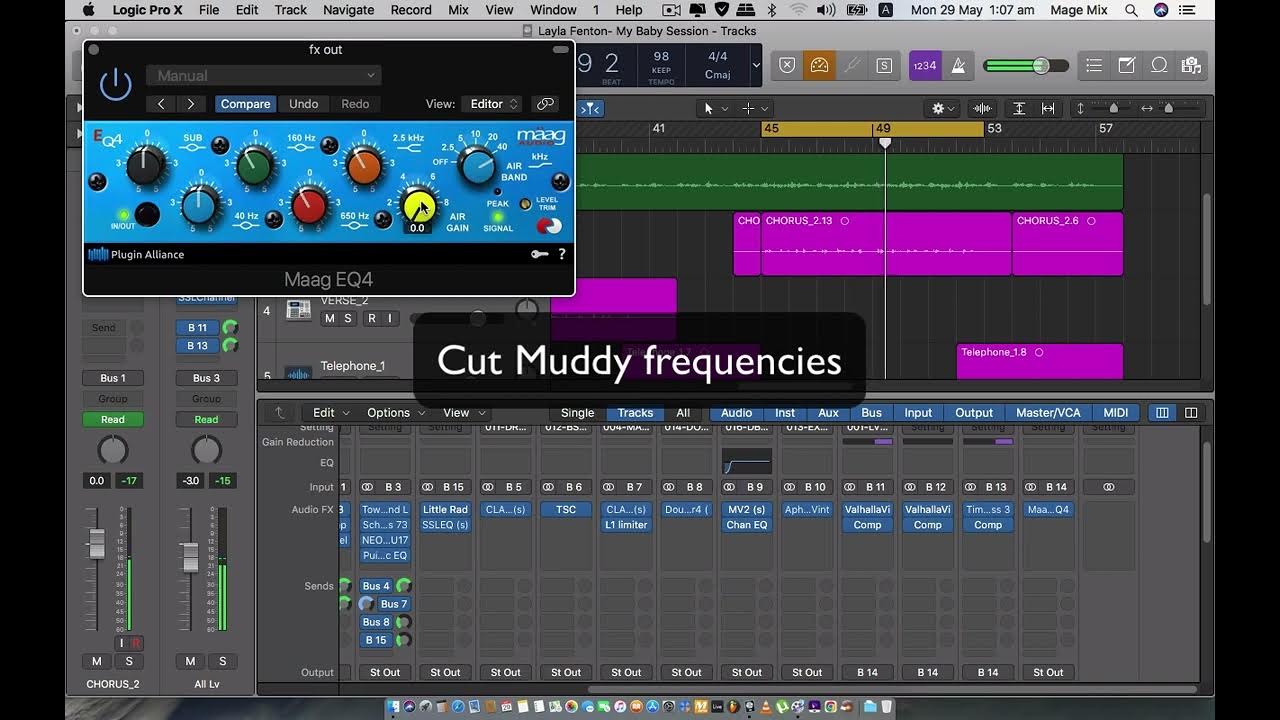Viewport: 1280px width, 720px height.
Task: Switch mixer to Single view
Action: (577, 412)
